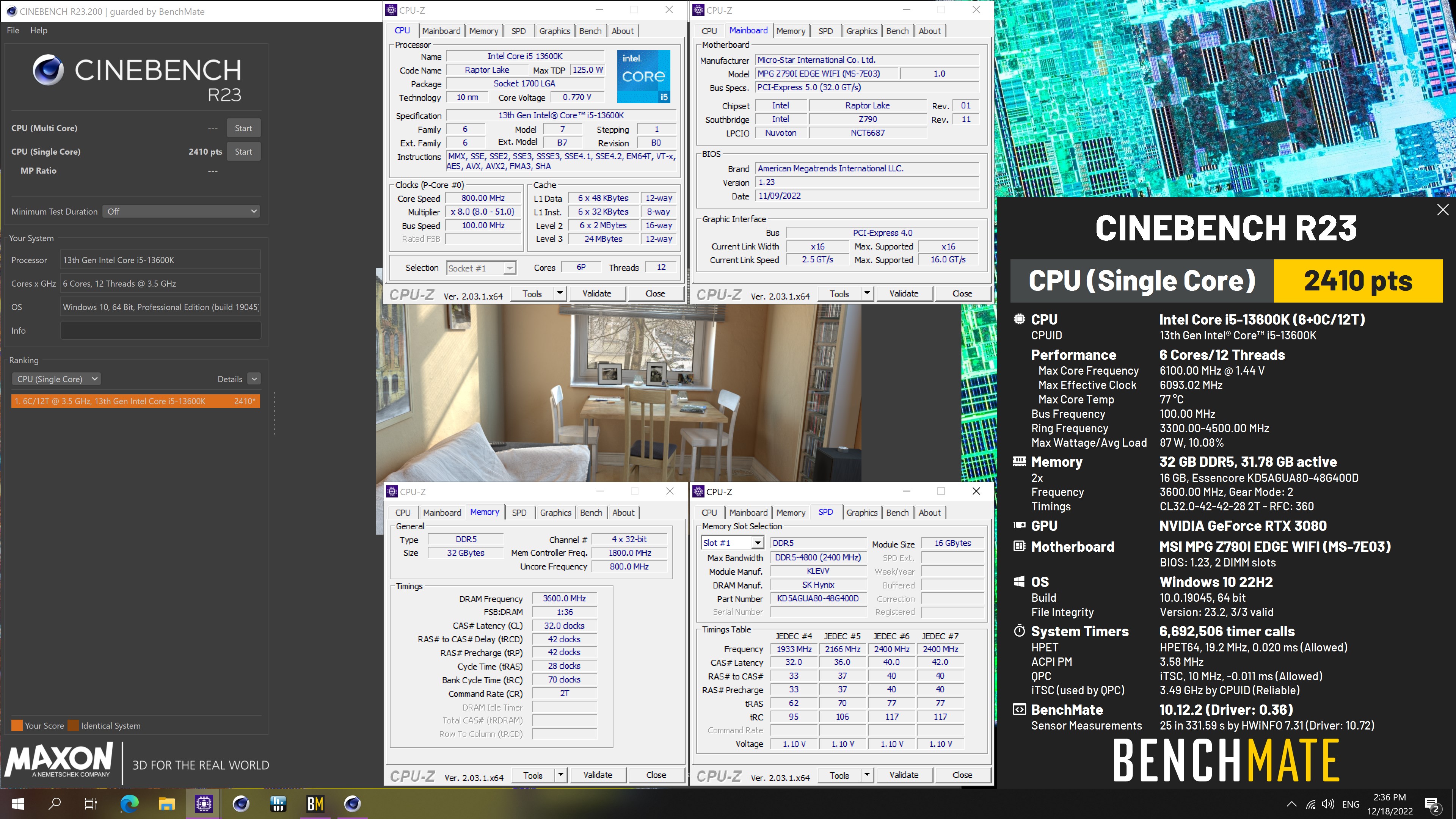Image resolution: width=1456 pixels, height=819 pixels.
Task: Click the Processor field 13th Gen Intel Core i5-13600K
Action: (160, 260)
